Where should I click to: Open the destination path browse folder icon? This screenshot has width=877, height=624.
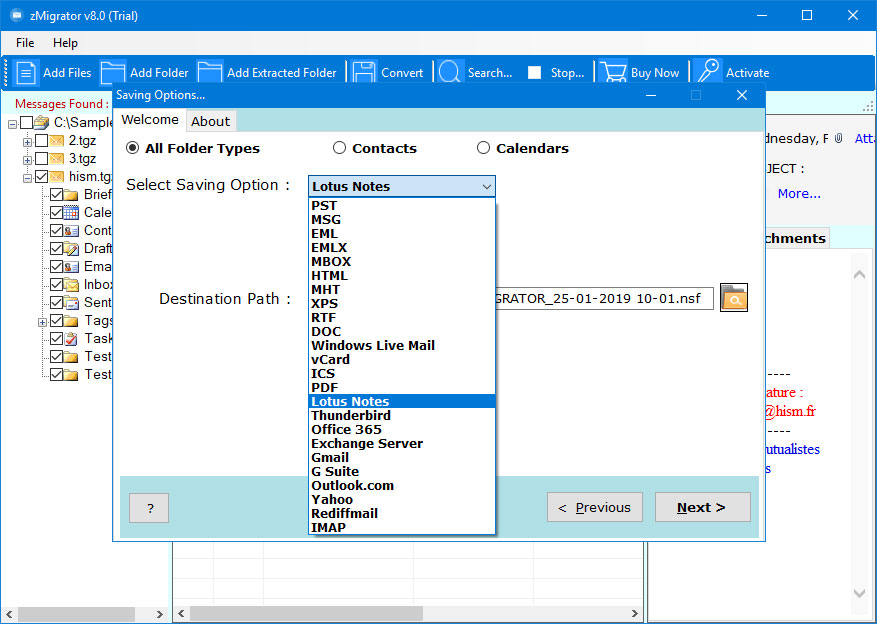coord(734,298)
